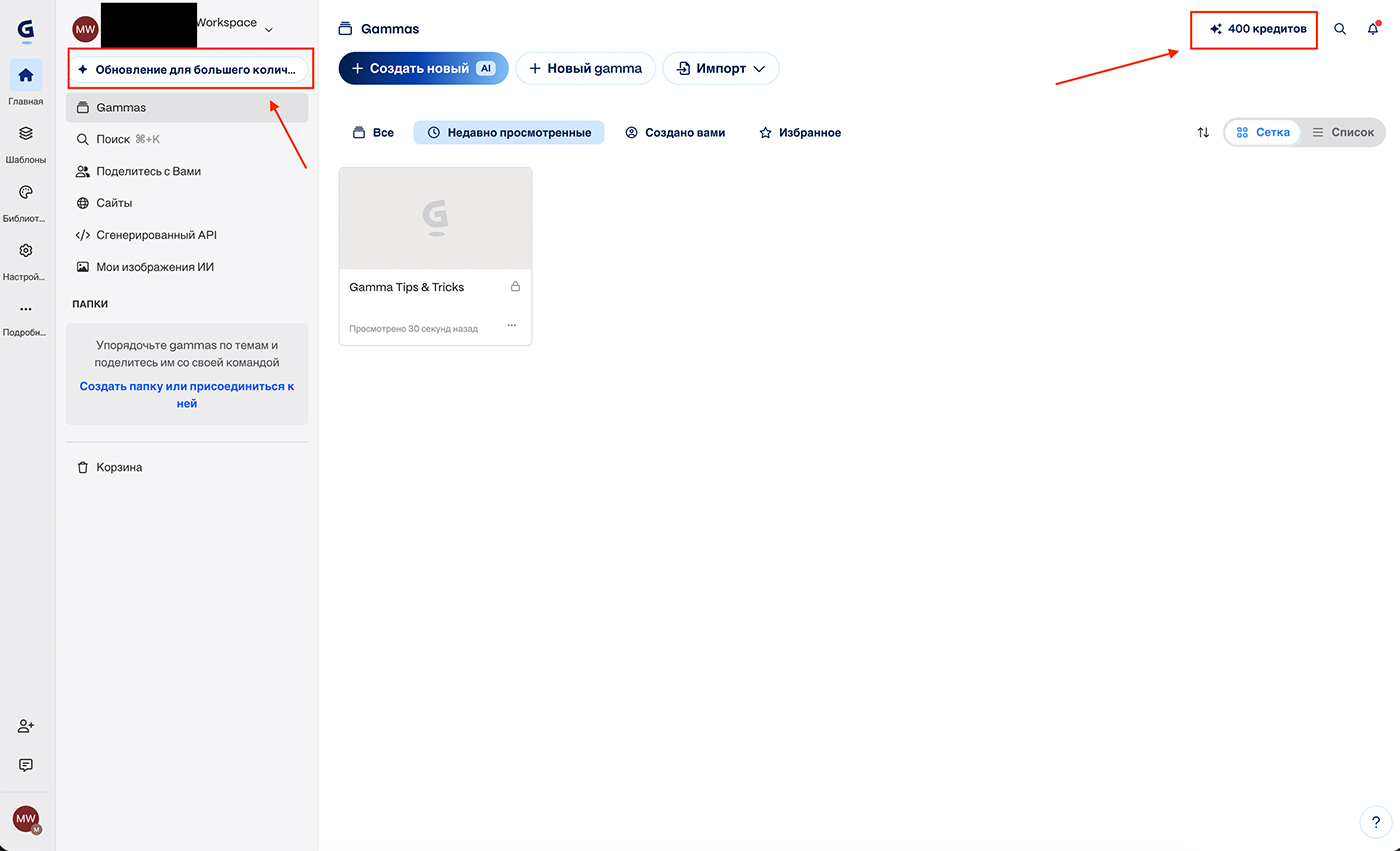Click the sort order arrows icon
This screenshot has width=1400, height=851.
point(1203,132)
